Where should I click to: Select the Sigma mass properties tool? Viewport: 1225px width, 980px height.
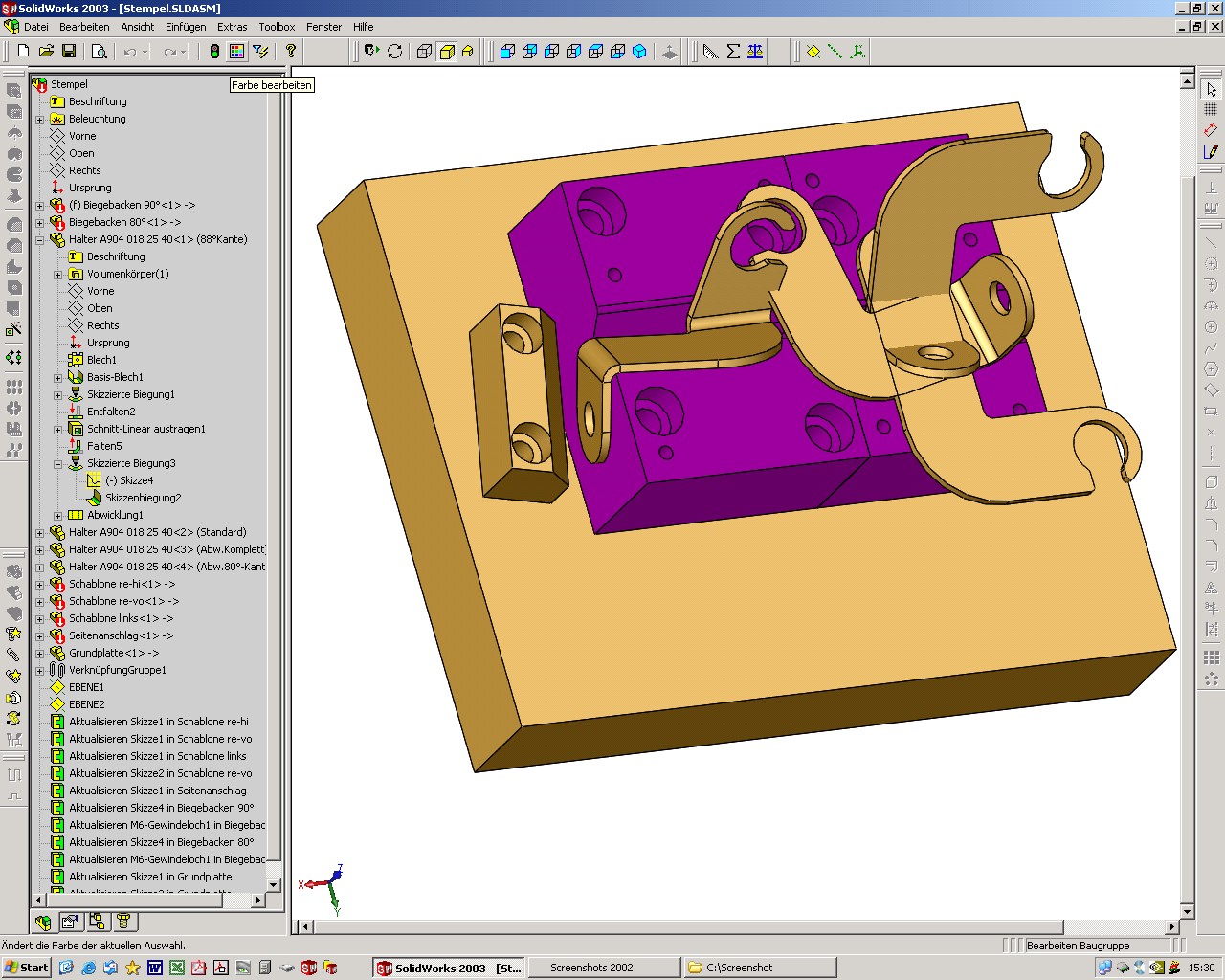[733, 52]
